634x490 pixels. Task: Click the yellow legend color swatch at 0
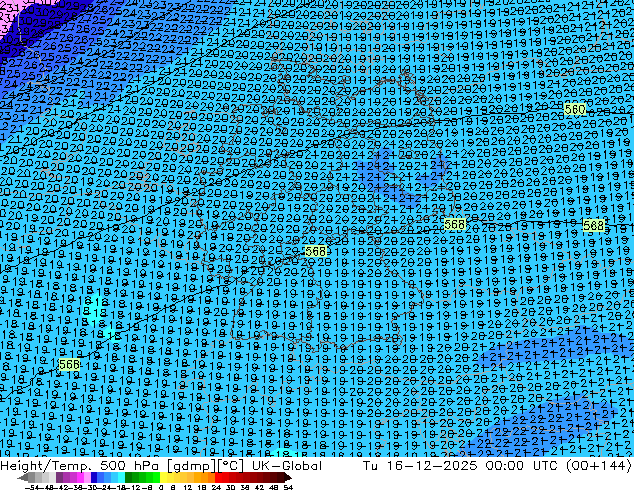pos(163,477)
